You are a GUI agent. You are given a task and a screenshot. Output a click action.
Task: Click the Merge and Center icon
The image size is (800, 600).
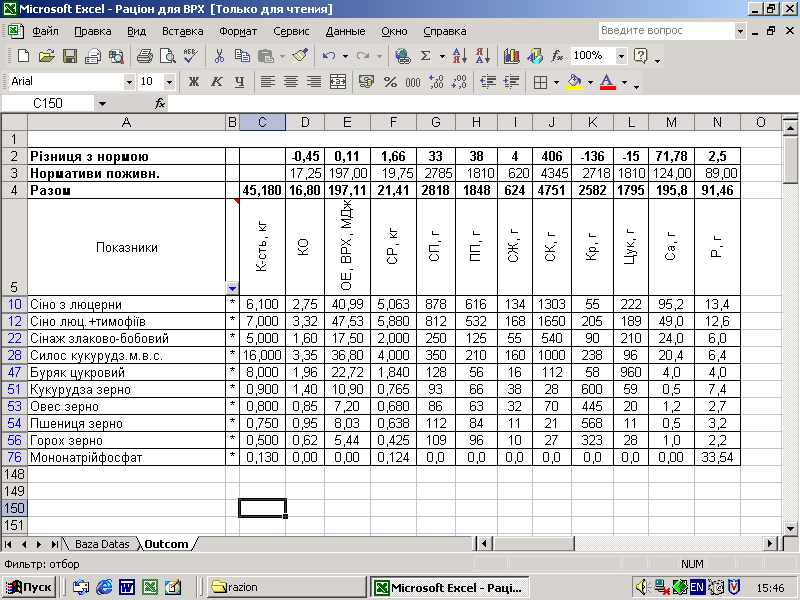pyautogui.click(x=337, y=81)
